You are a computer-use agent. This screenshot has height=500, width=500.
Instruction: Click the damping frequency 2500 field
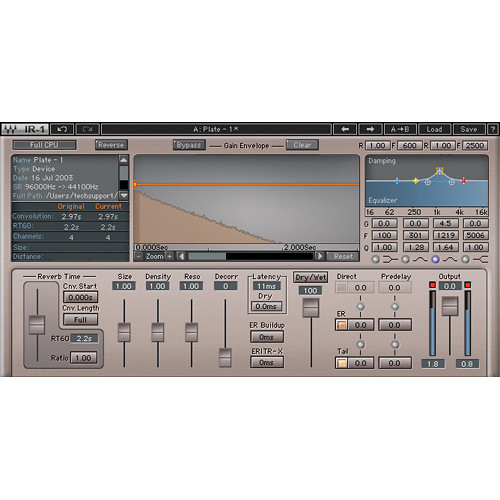[475, 146]
